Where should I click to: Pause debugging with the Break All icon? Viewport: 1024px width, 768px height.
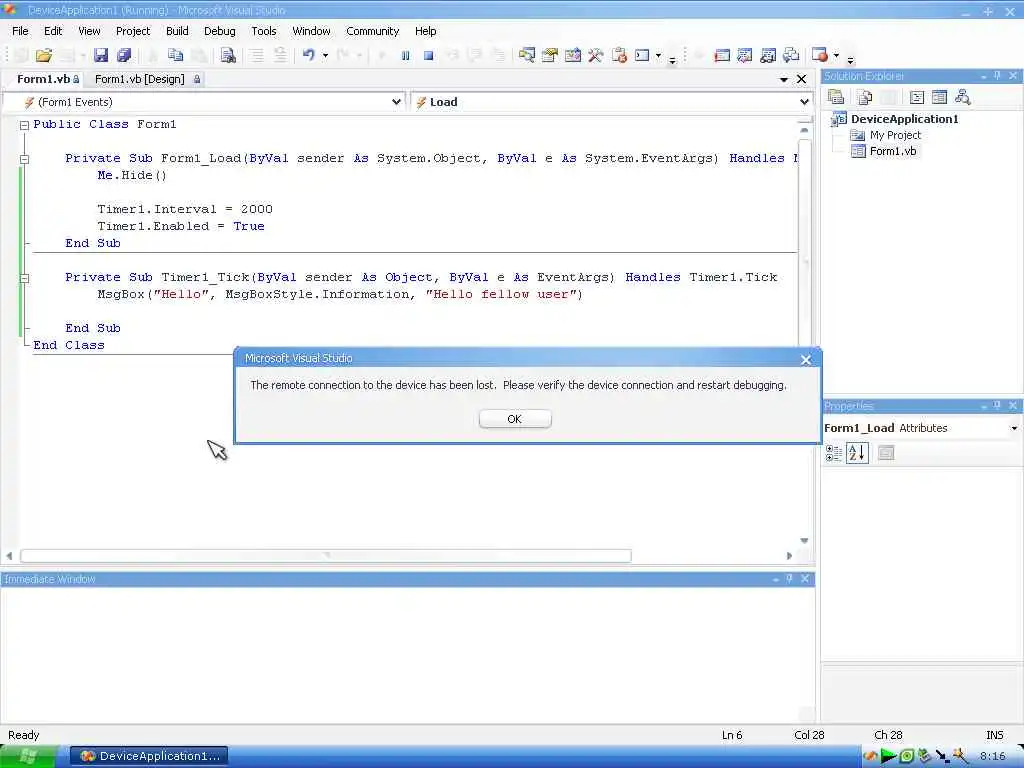(x=406, y=56)
